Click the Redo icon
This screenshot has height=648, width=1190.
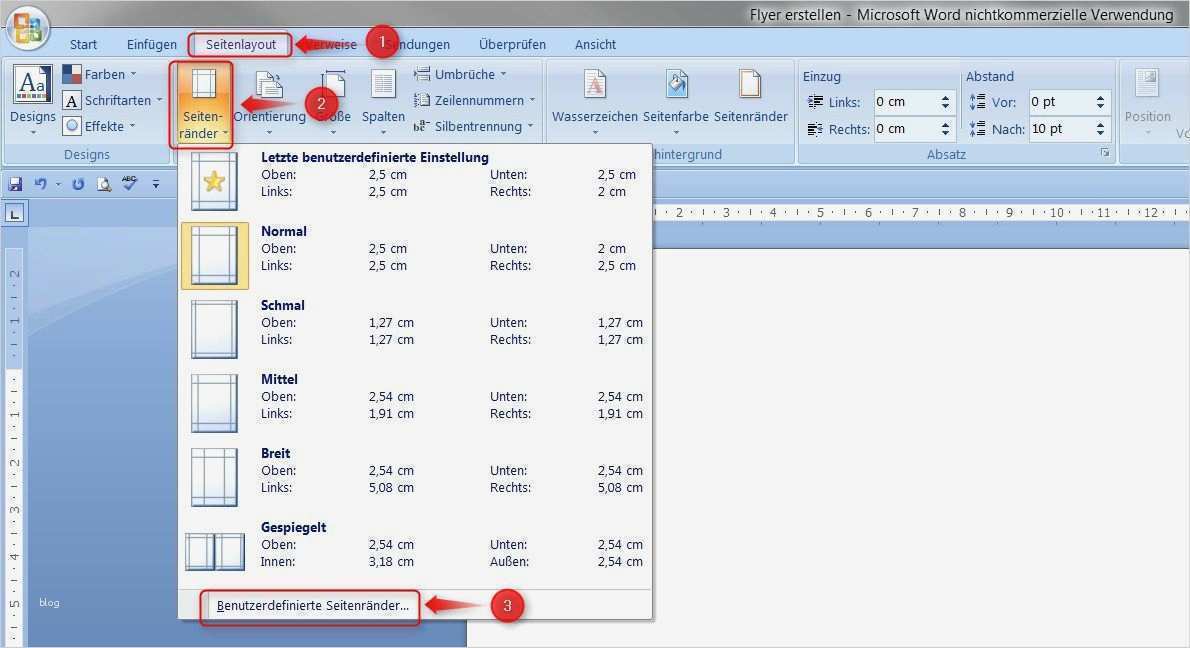77,184
